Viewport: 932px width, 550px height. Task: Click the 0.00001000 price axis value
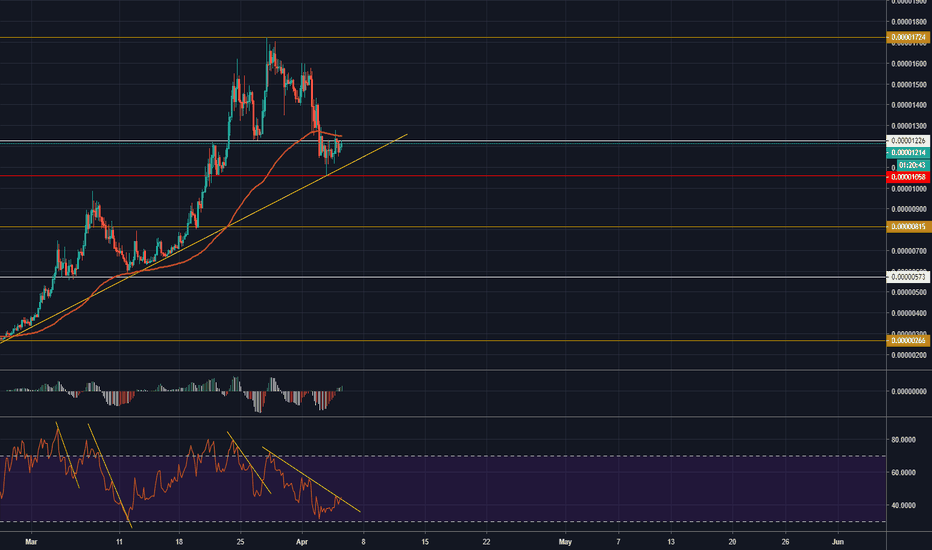tap(909, 189)
